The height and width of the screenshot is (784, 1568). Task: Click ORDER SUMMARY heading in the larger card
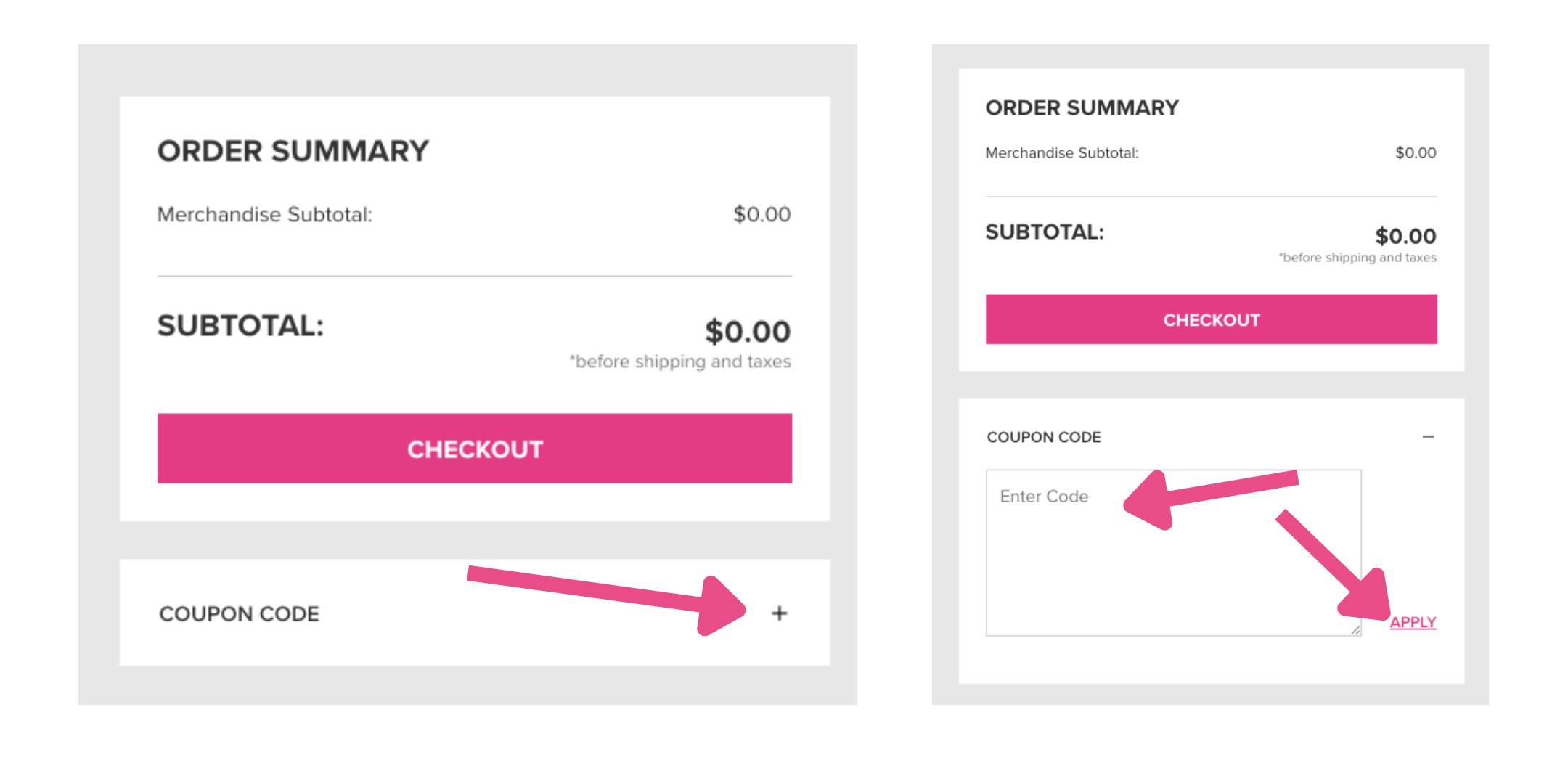tap(293, 151)
